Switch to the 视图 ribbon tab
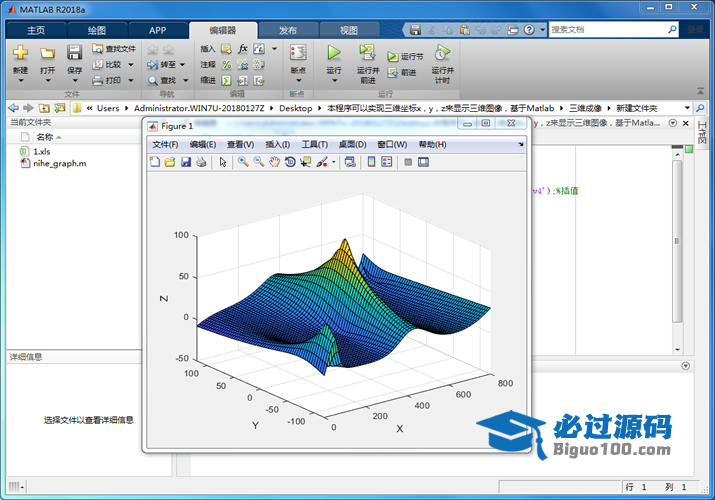The image size is (715, 500). point(349,30)
